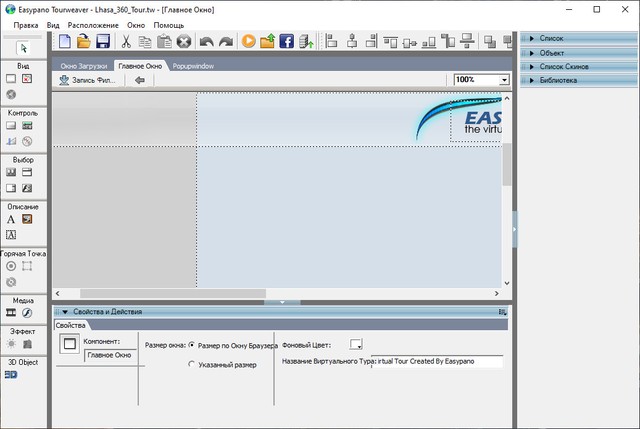
Task: Redo the last action
Action: click(x=226, y=41)
